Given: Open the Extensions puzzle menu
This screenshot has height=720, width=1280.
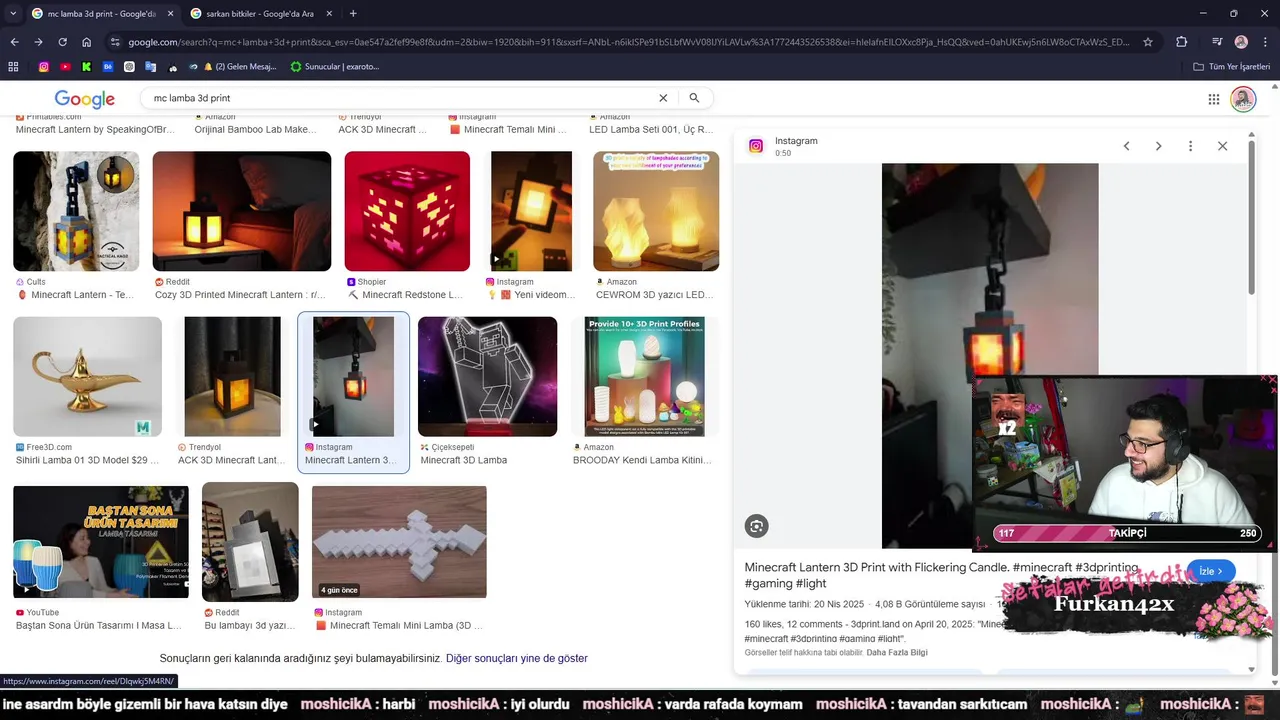Looking at the screenshot, I should (x=1182, y=42).
